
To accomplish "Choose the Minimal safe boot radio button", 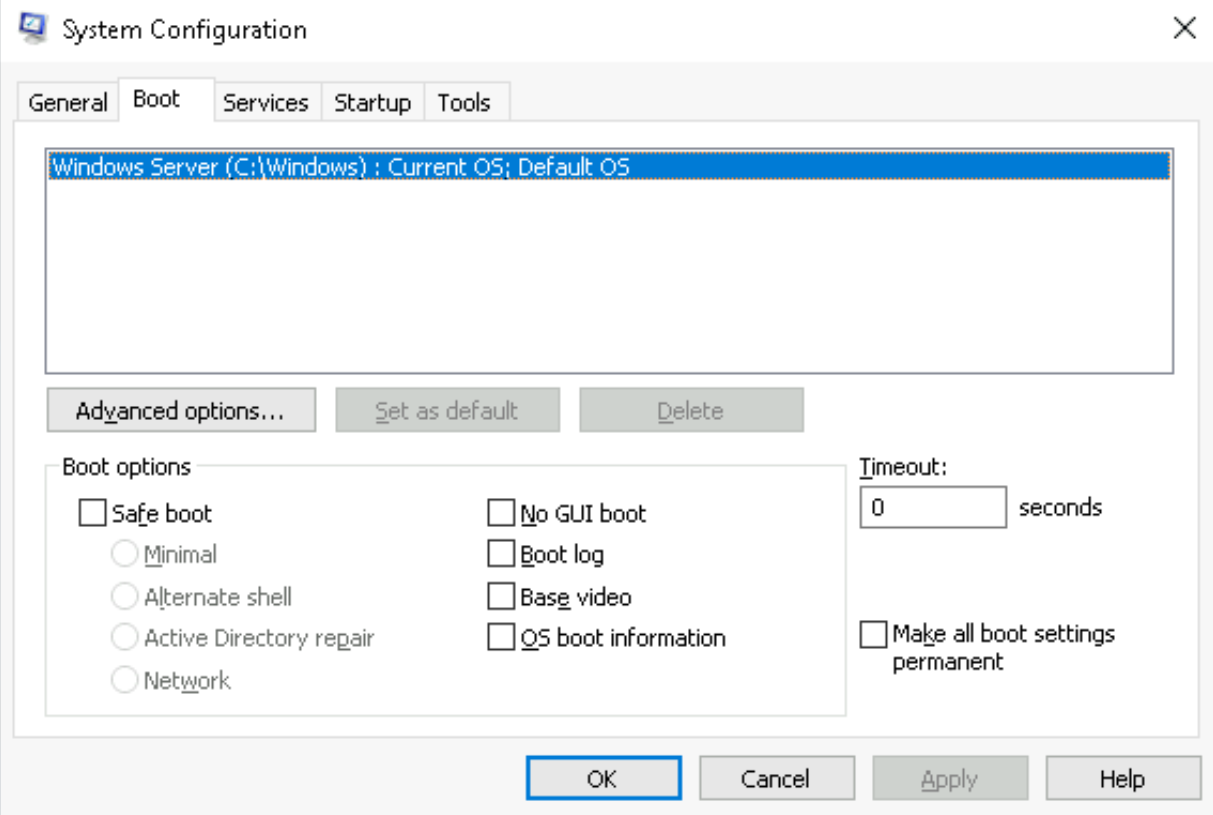I will [x=125, y=554].
